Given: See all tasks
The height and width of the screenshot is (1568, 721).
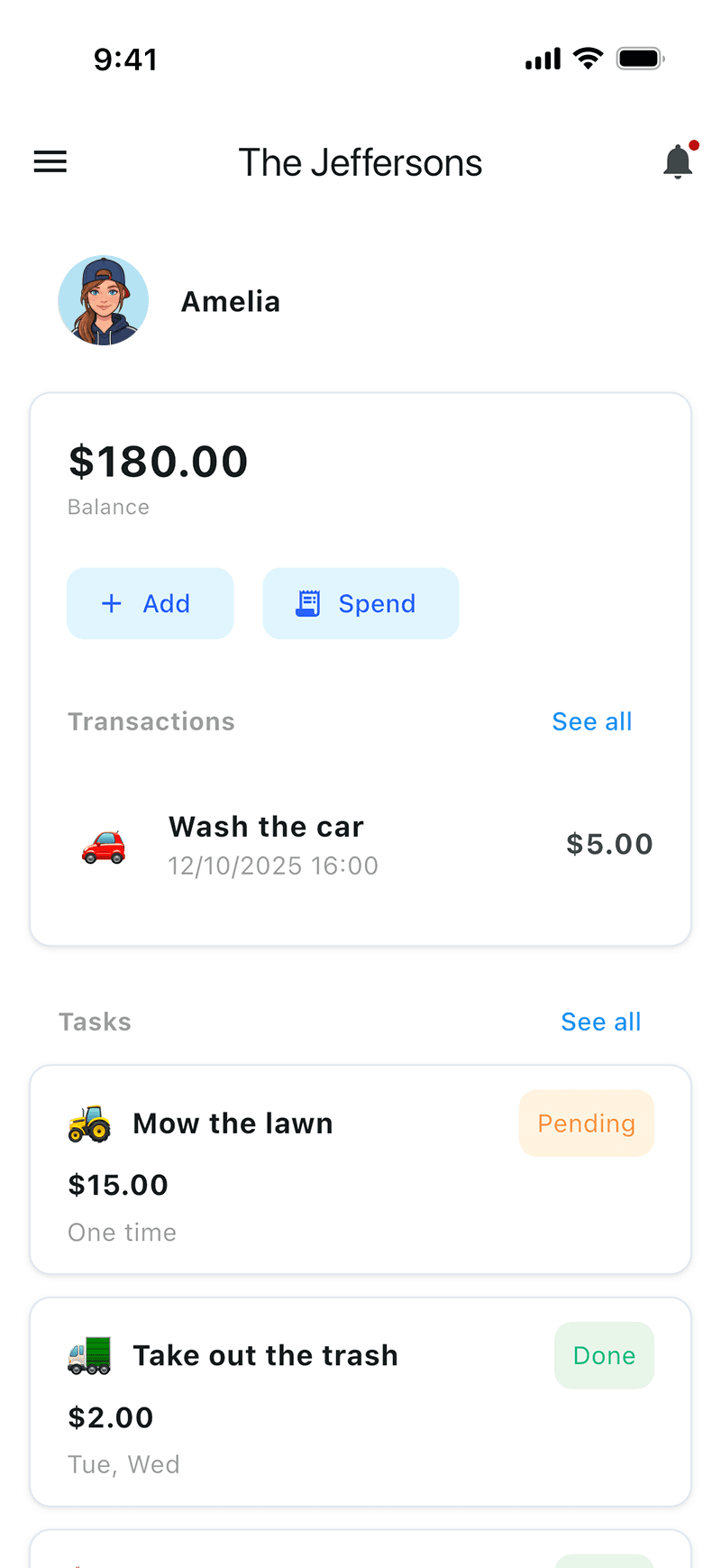Looking at the screenshot, I should tap(600, 1022).
